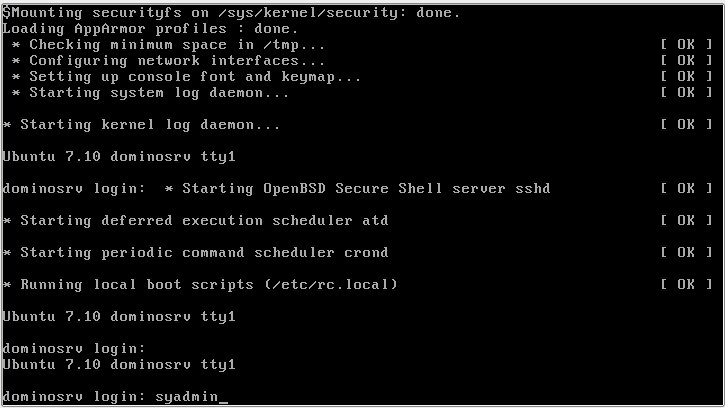725x408 pixels.
Task: Click the OK status for sshd line
Action: click(x=686, y=188)
